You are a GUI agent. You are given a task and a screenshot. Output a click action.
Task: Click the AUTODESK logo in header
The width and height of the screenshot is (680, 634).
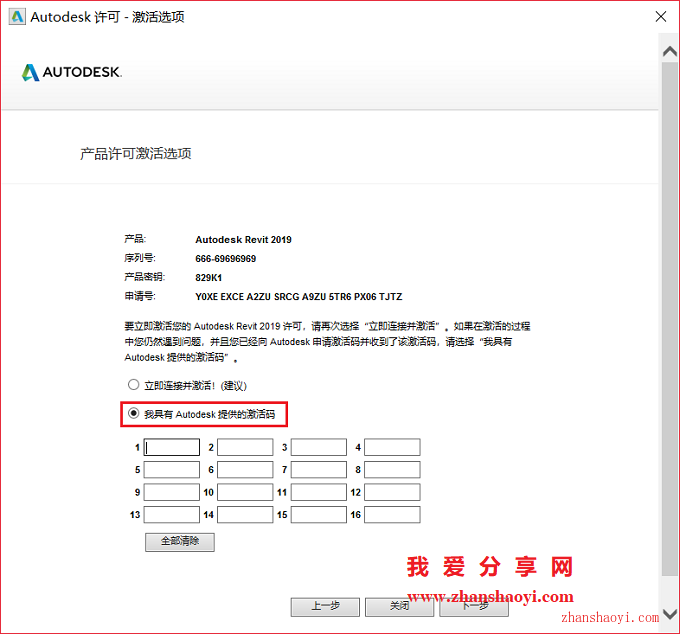click(72, 72)
